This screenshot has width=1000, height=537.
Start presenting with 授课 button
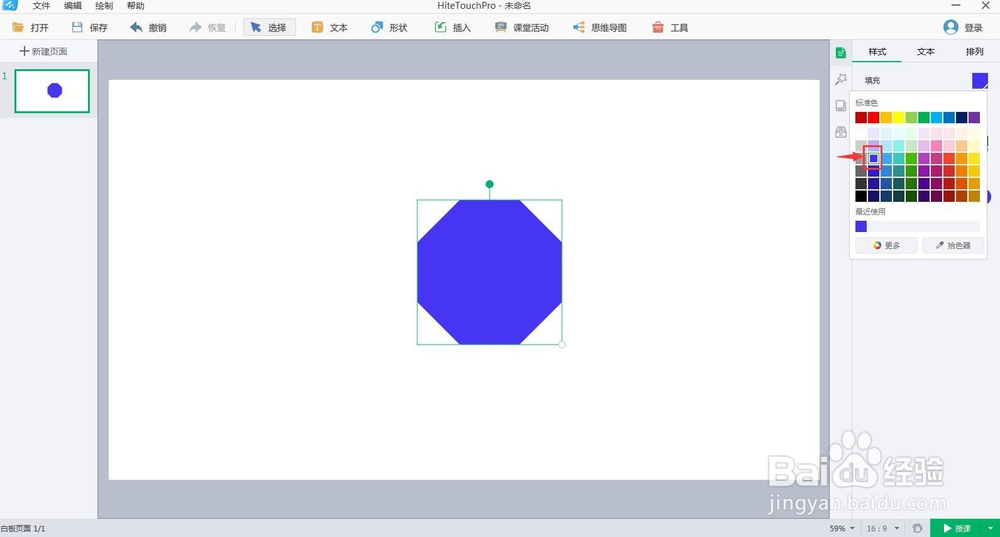click(x=957, y=528)
